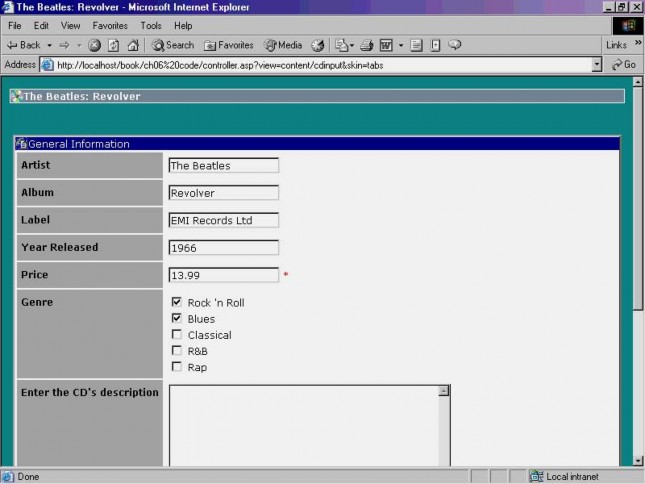Click the Go button
Viewport: 645px width, 484px height.
pos(624,65)
